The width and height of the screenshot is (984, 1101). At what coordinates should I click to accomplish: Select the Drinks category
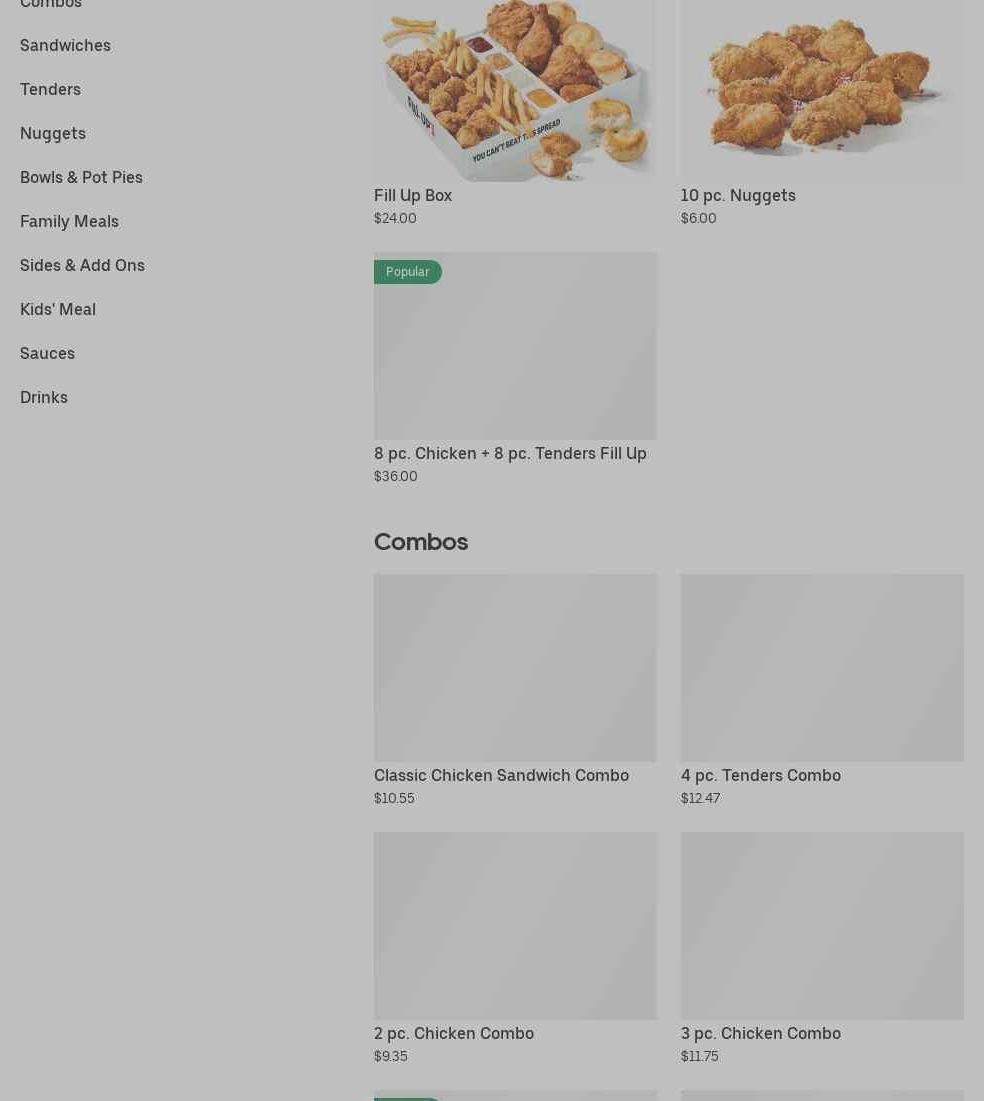[44, 397]
